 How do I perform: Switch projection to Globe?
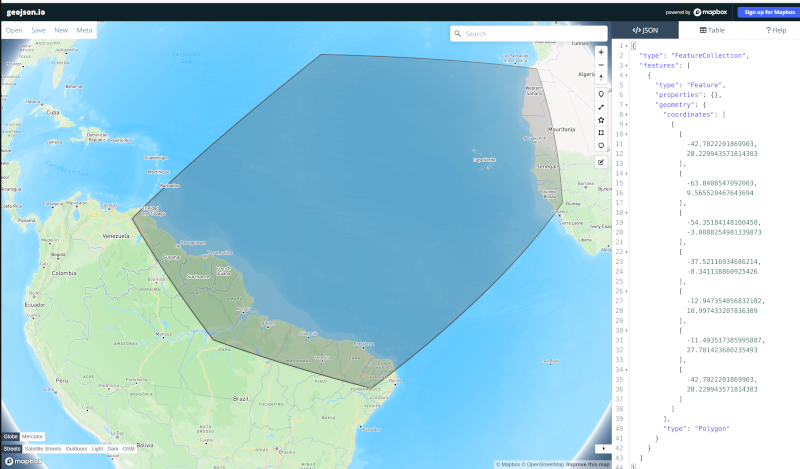[x=11, y=436]
